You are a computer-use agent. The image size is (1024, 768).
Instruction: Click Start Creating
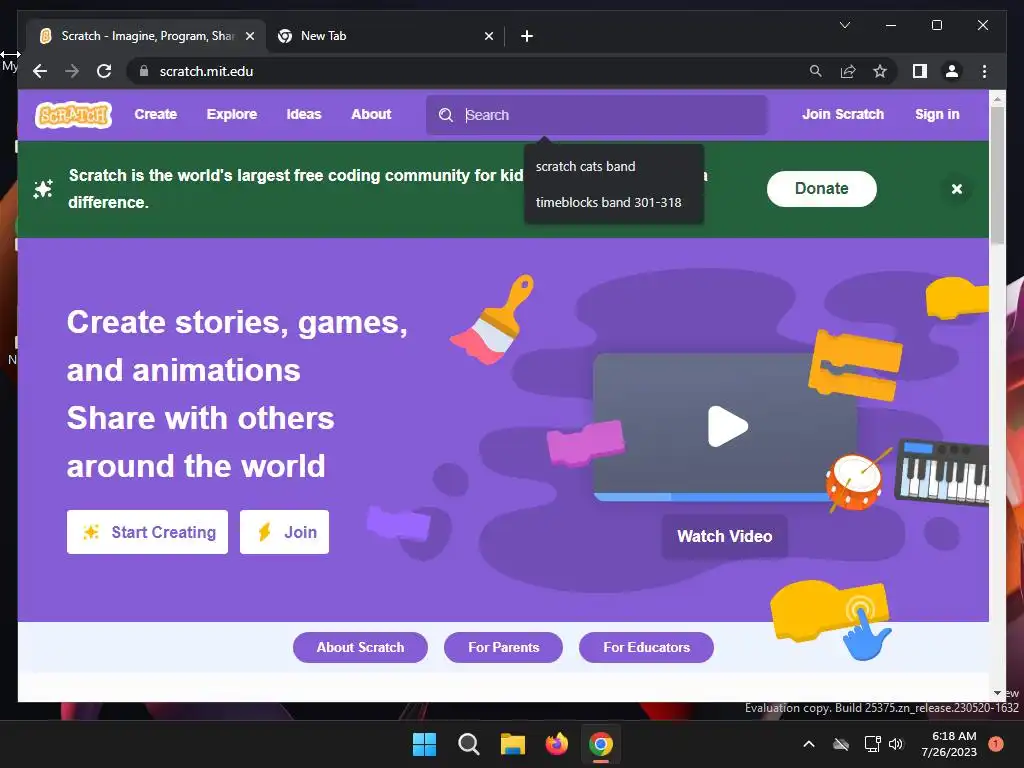point(147,532)
